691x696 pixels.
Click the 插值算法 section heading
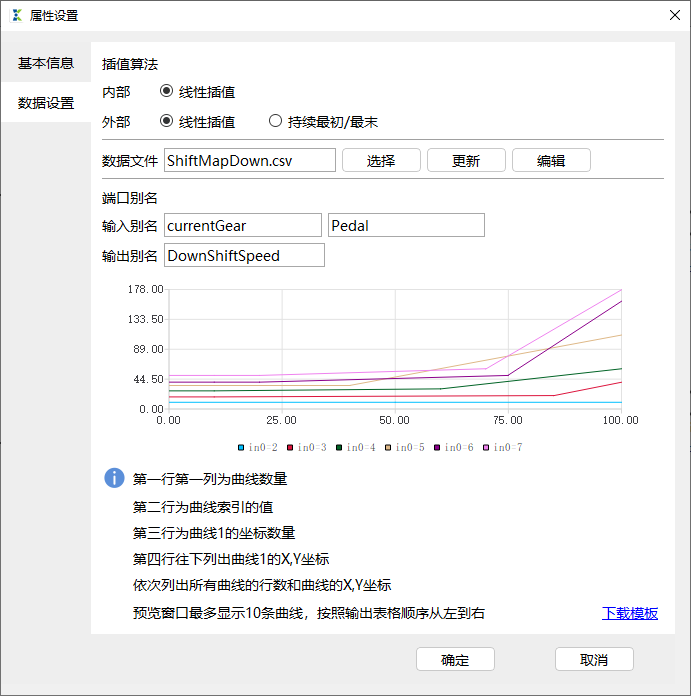[130, 64]
